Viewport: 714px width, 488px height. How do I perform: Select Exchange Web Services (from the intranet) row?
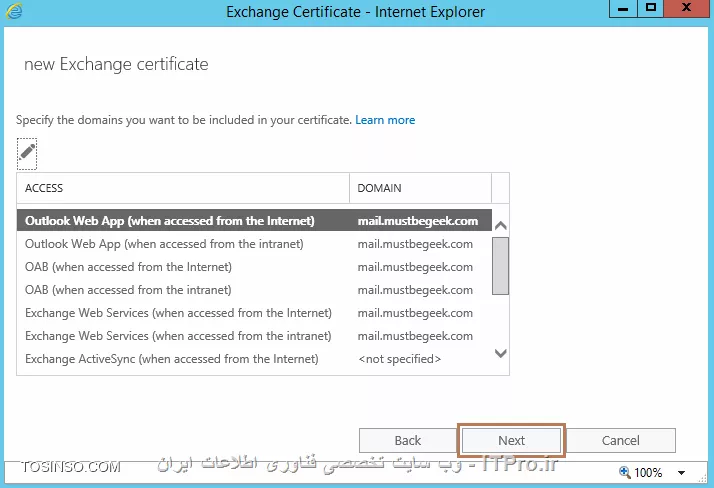coord(254,336)
